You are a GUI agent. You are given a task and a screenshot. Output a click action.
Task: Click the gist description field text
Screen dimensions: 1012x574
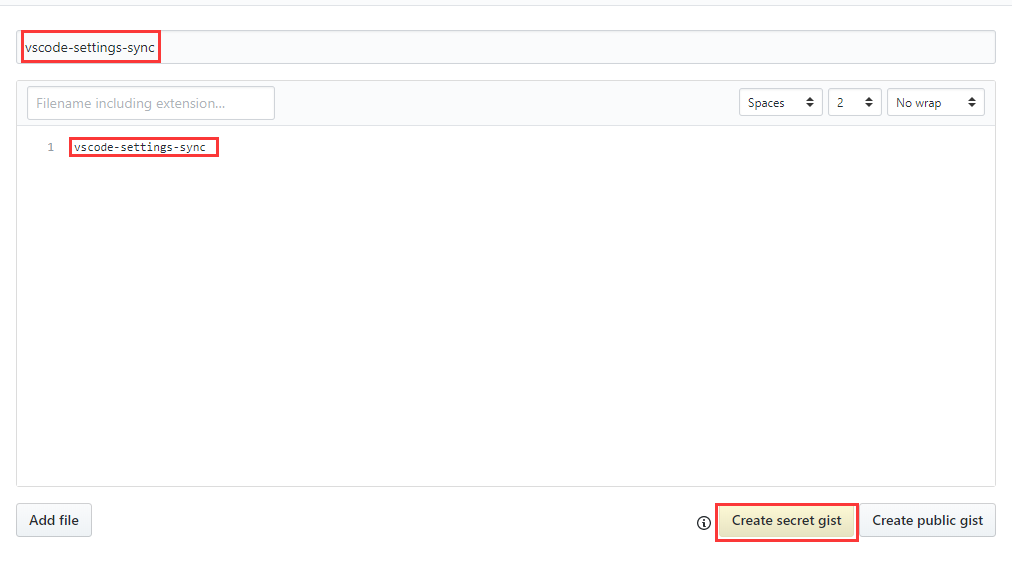90,48
